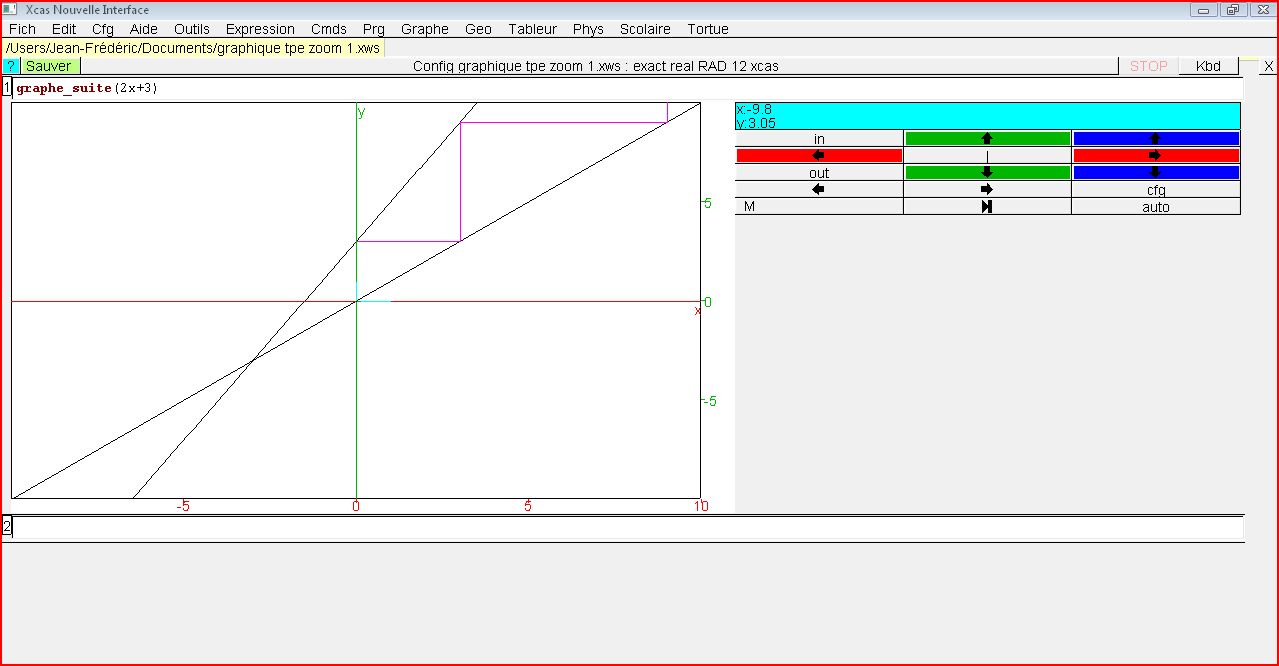Viewport: 1279px width, 666px height.
Task: Open the Expression menu
Action: [260, 29]
